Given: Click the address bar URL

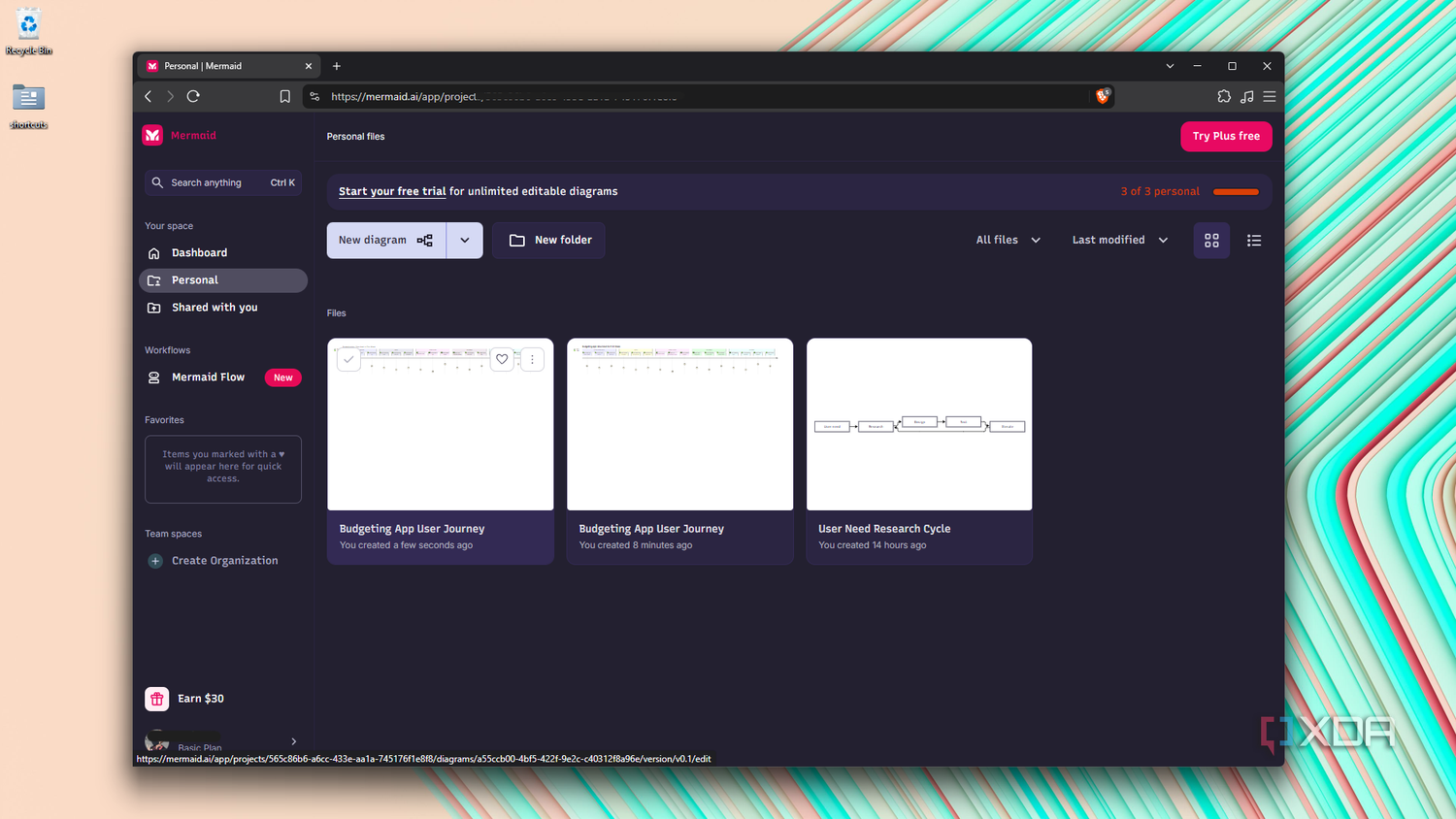Looking at the screenshot, I should (505, 97).
